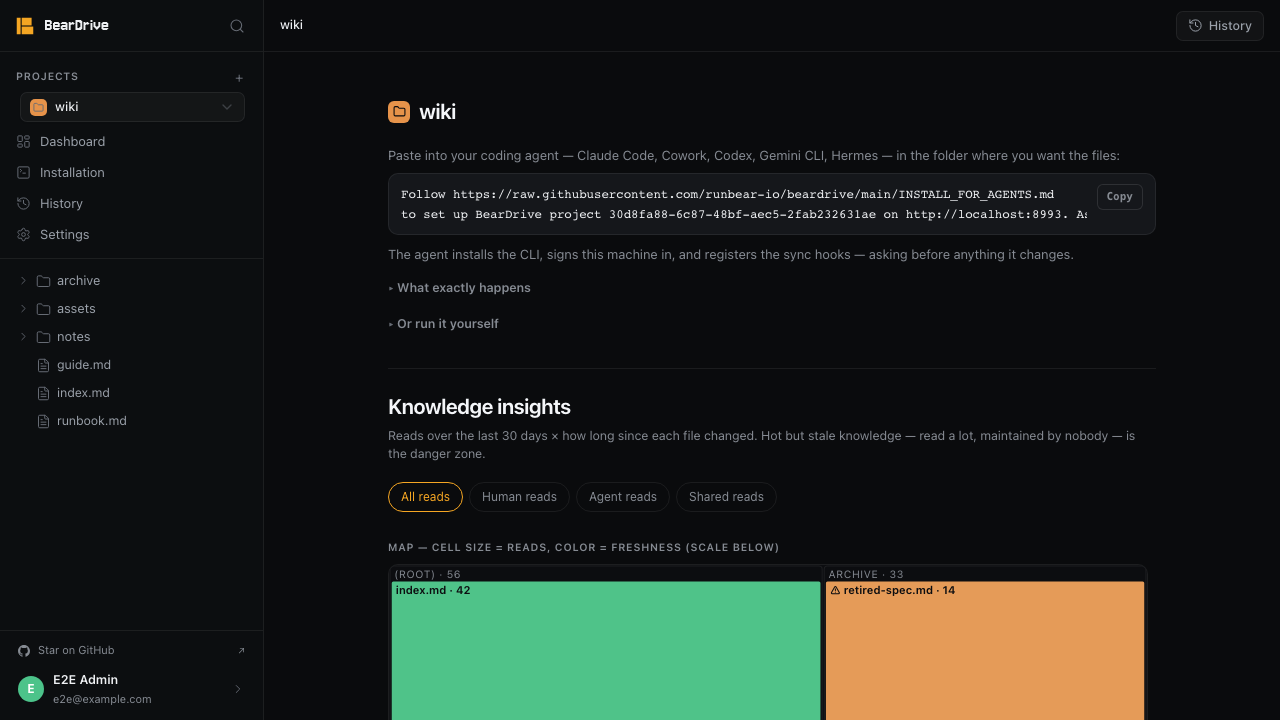Image resolution: width=1280 pixels, height=720 pixels.
Task: Click the runbook.md file icon
Action: 43,421
